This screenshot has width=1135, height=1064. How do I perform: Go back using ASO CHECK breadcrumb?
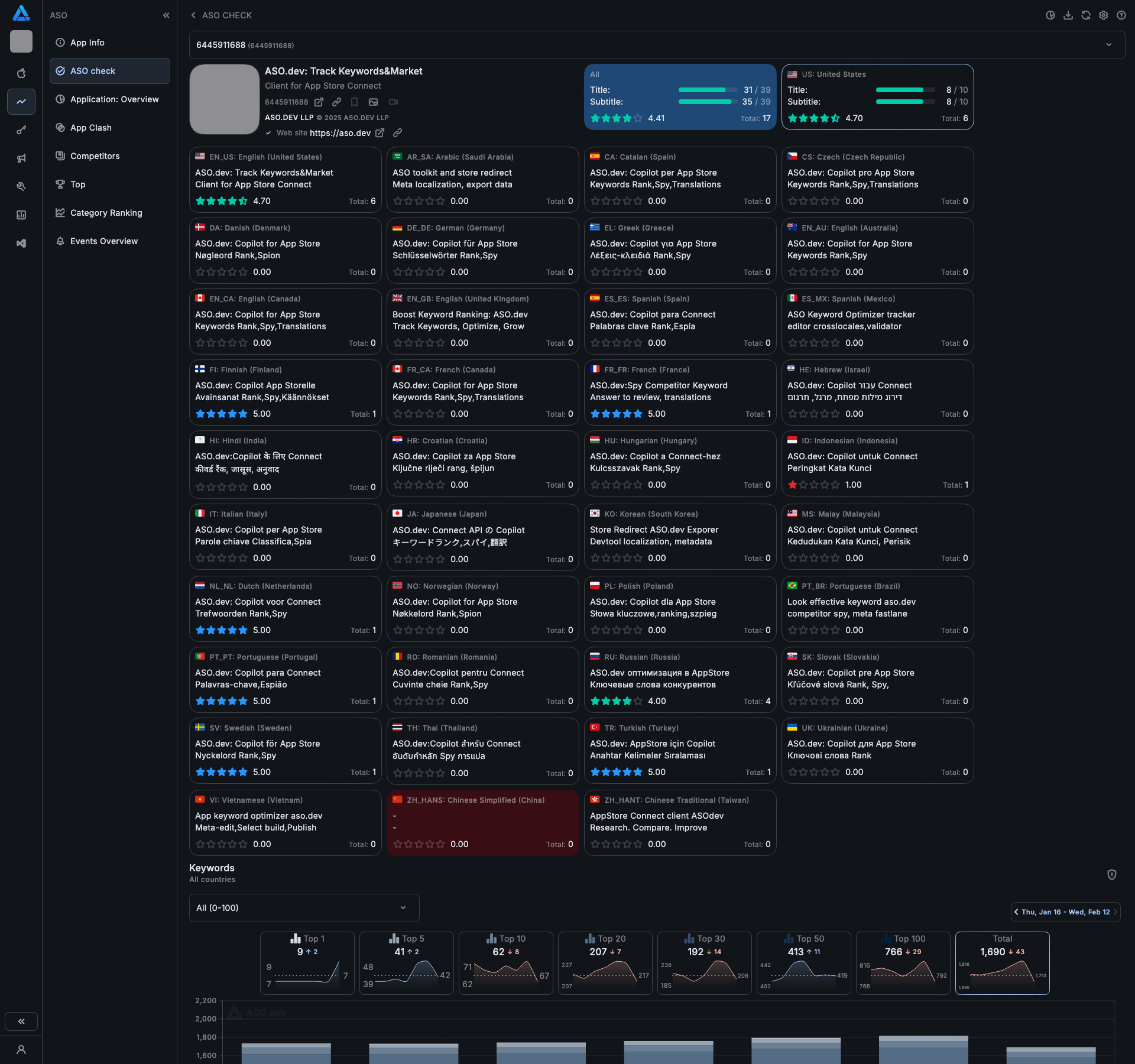[221, 15]
